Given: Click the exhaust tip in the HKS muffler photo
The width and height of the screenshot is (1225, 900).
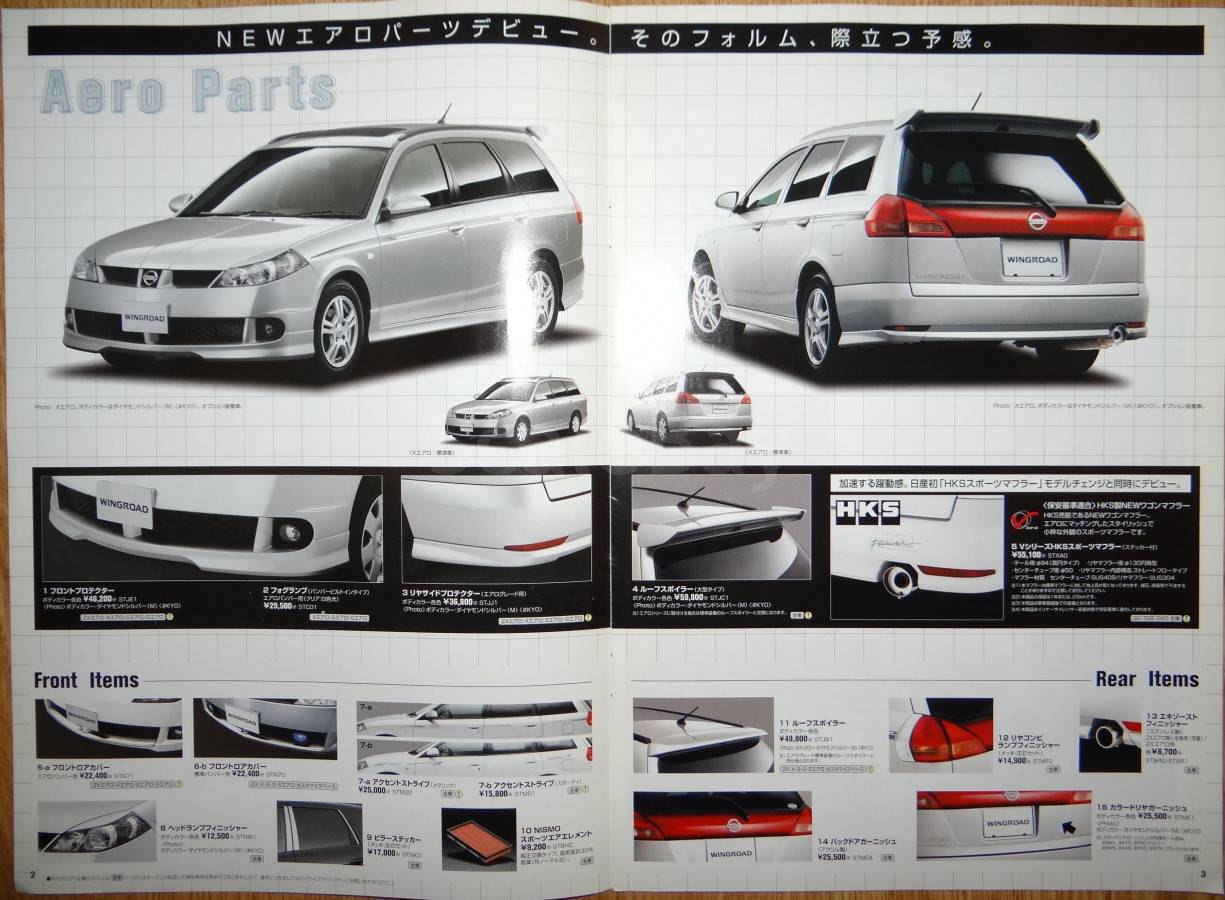Looking at the screenshot, I should [x=897, y=579].
